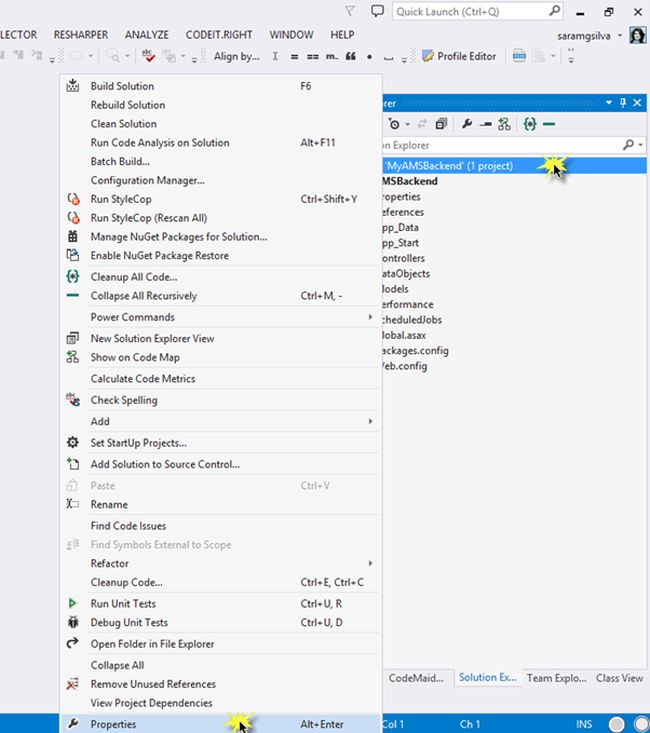Click the green dash collapse recursively toolbar icon
The width and height of the screenshot is (650, 733).
[x=549, y=124]
